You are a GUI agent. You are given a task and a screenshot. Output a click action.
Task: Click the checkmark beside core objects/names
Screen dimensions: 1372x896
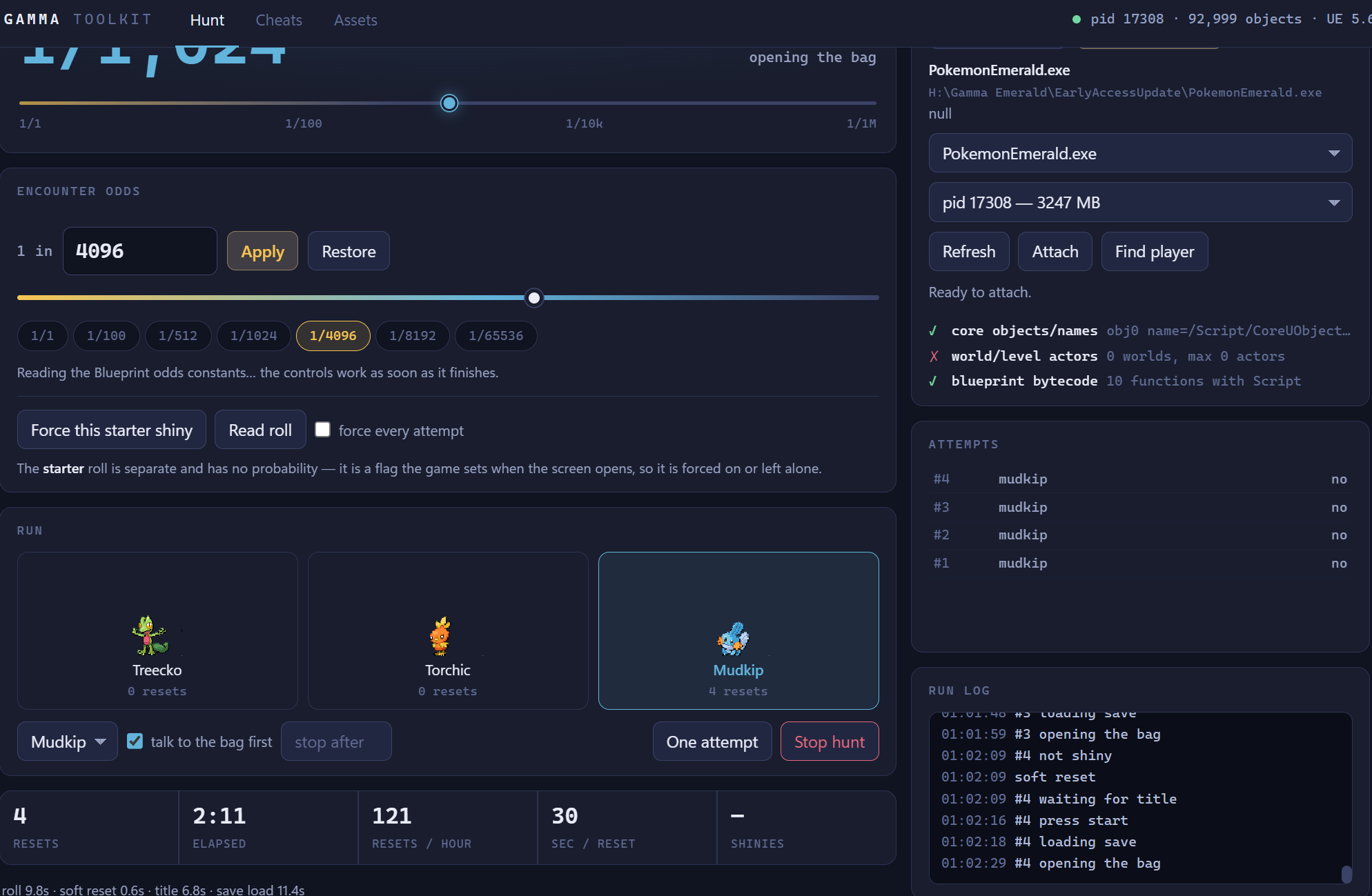[x=933, y=331]
